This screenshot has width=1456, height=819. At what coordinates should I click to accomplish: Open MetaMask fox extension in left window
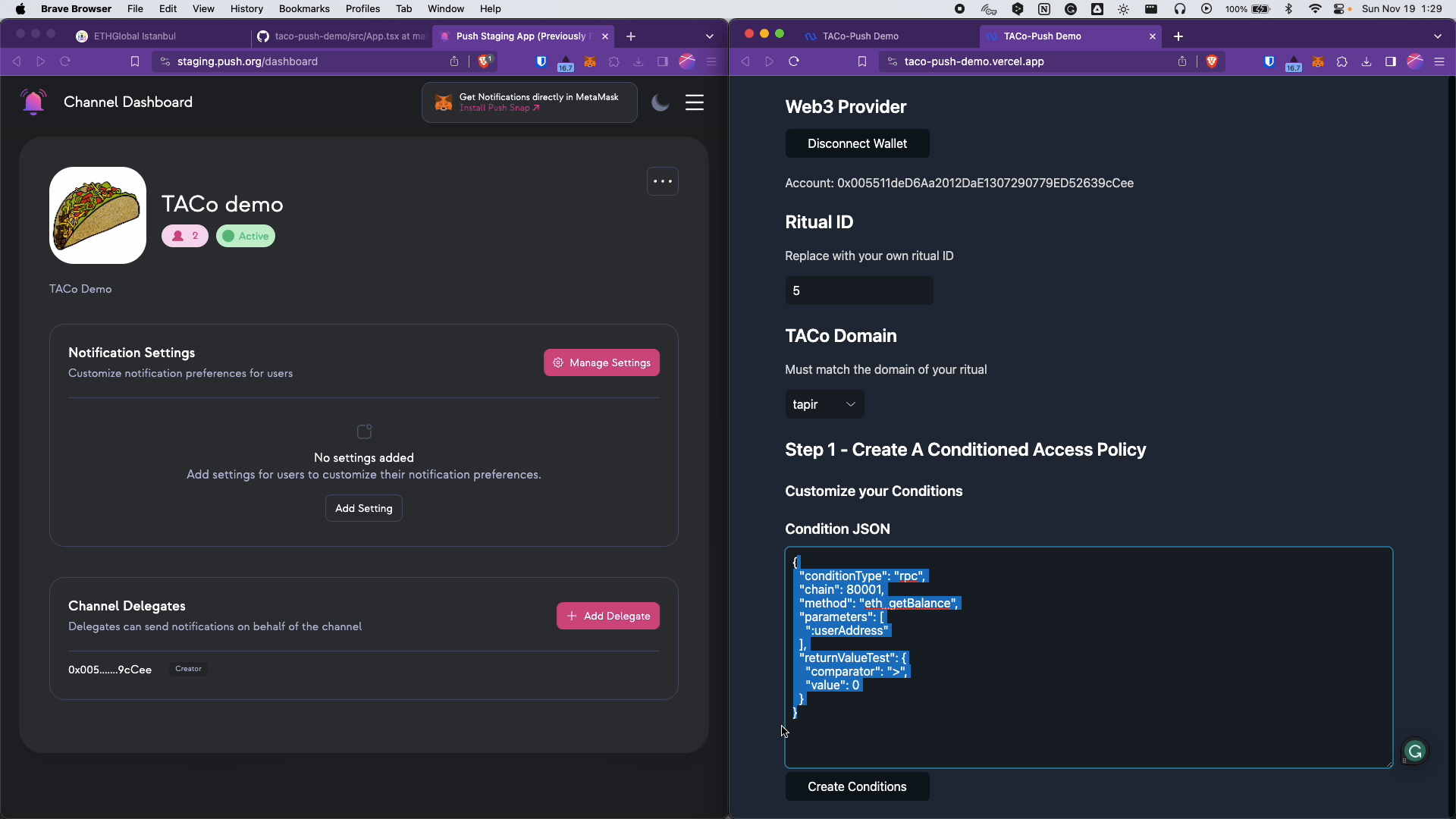[x=590, y=61]
